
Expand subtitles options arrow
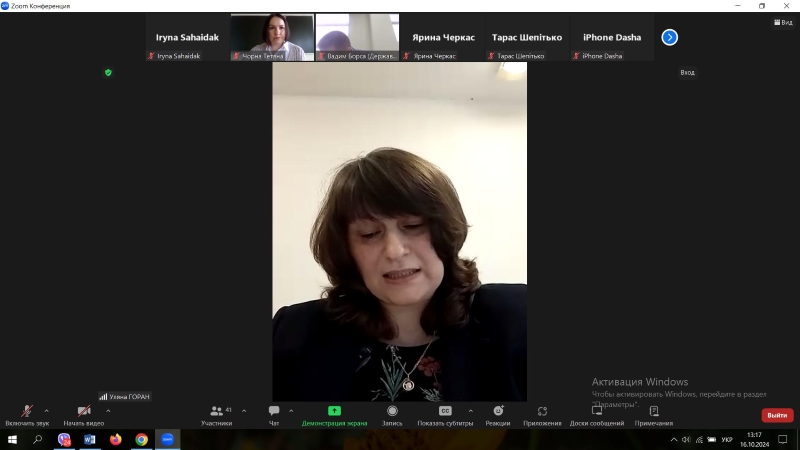[x=470, y=411]
